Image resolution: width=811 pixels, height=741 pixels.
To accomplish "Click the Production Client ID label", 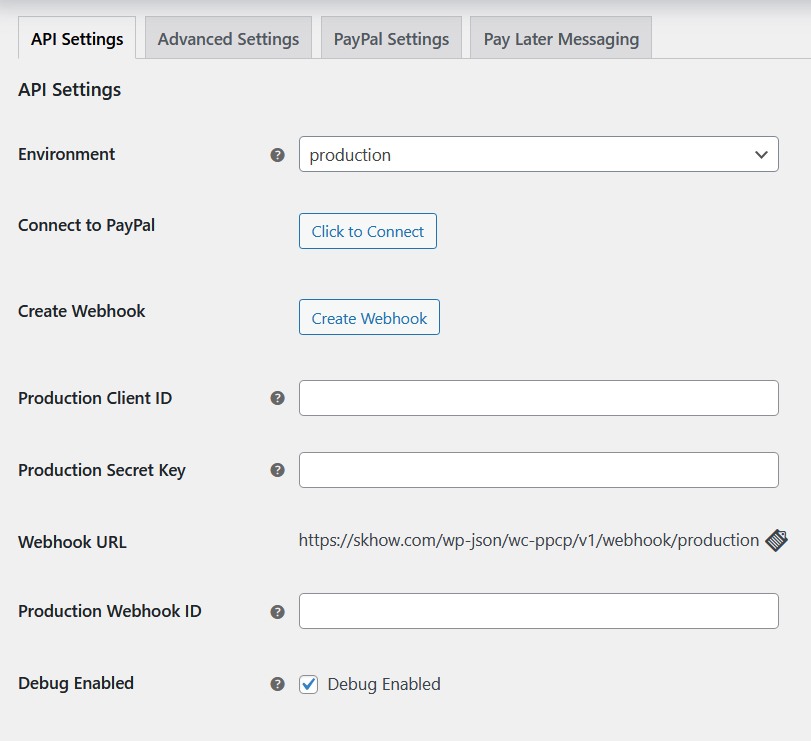I will (95, 398).
